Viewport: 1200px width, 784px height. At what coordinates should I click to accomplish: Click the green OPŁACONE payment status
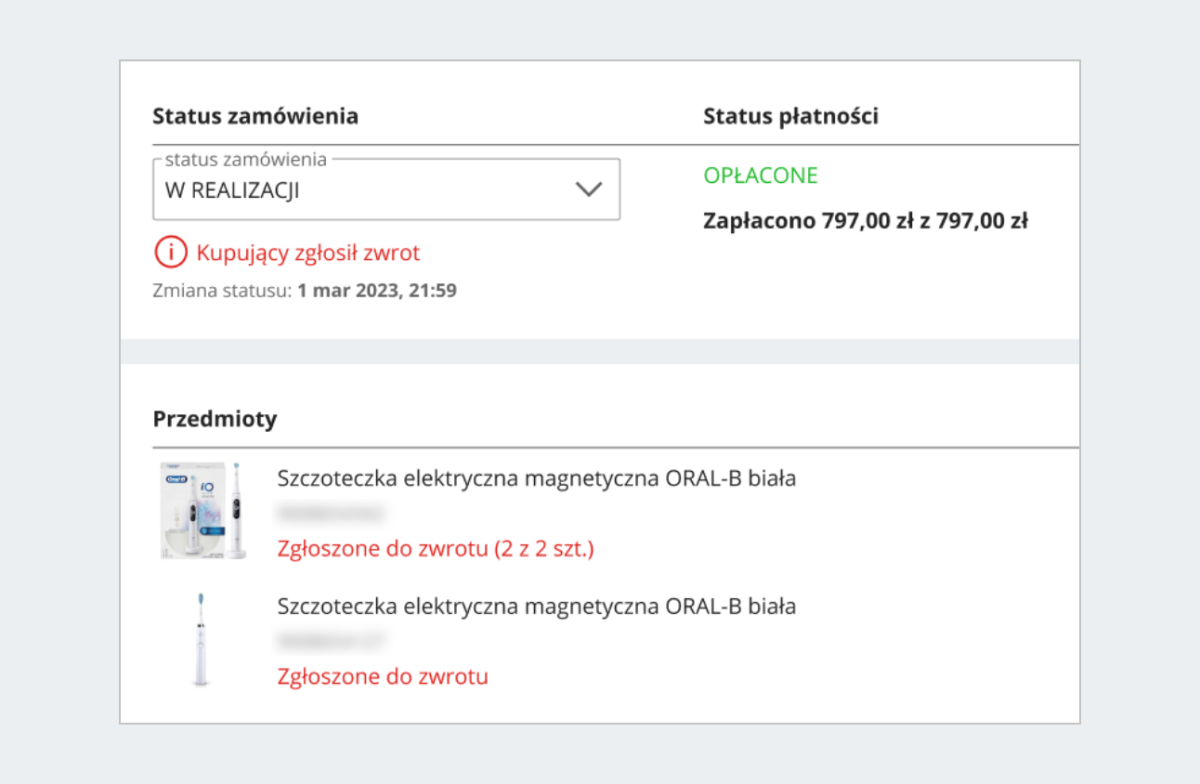click(760, 176)
